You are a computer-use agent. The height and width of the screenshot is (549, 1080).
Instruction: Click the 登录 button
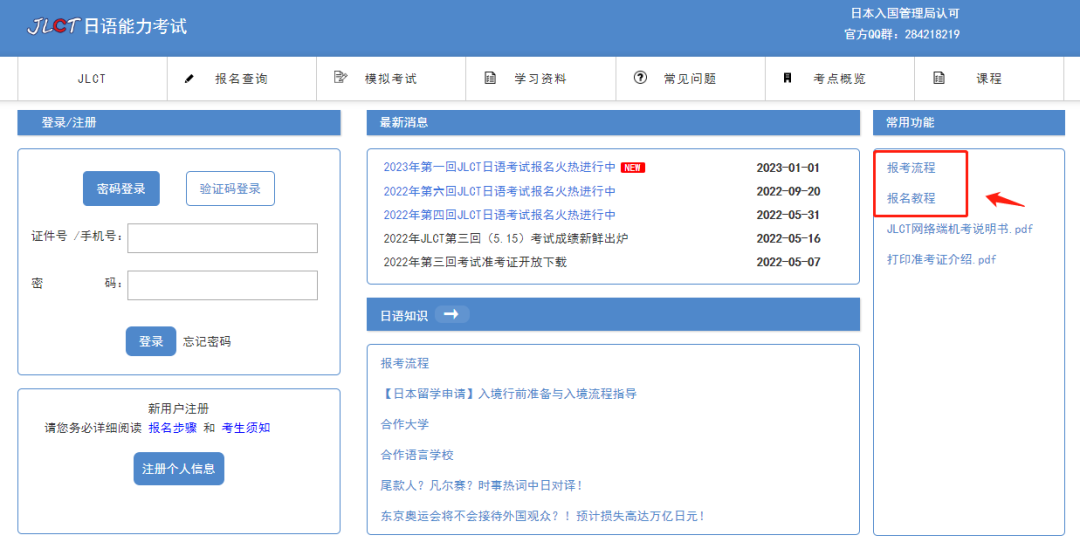151,341
